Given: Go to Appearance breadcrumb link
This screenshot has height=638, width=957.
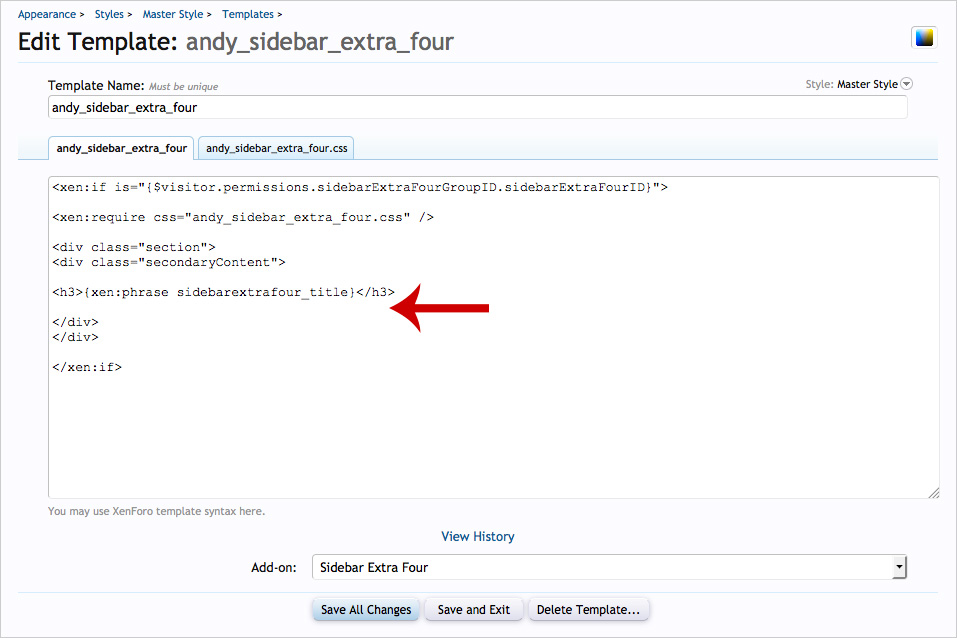Looking at the screenshot, I should coord(47,14).
